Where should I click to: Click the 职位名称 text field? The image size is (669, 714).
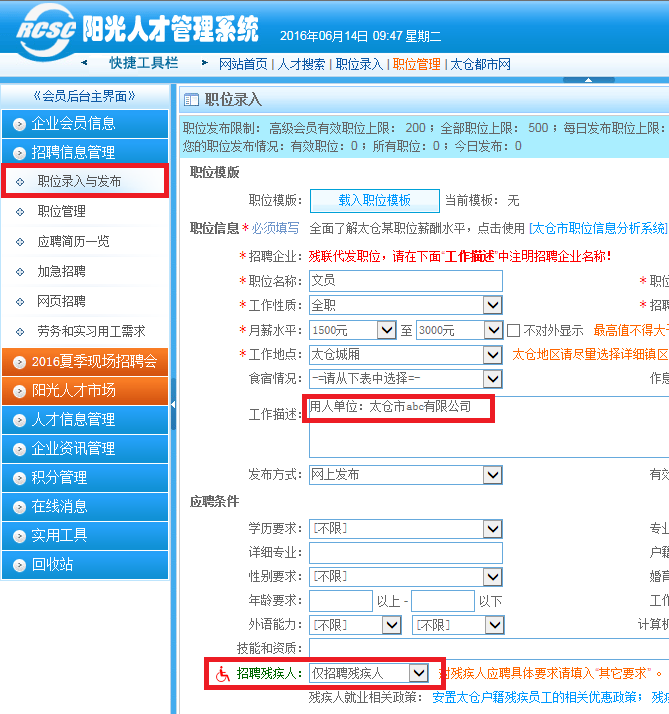pyautogui.click(x=405, y=281)
